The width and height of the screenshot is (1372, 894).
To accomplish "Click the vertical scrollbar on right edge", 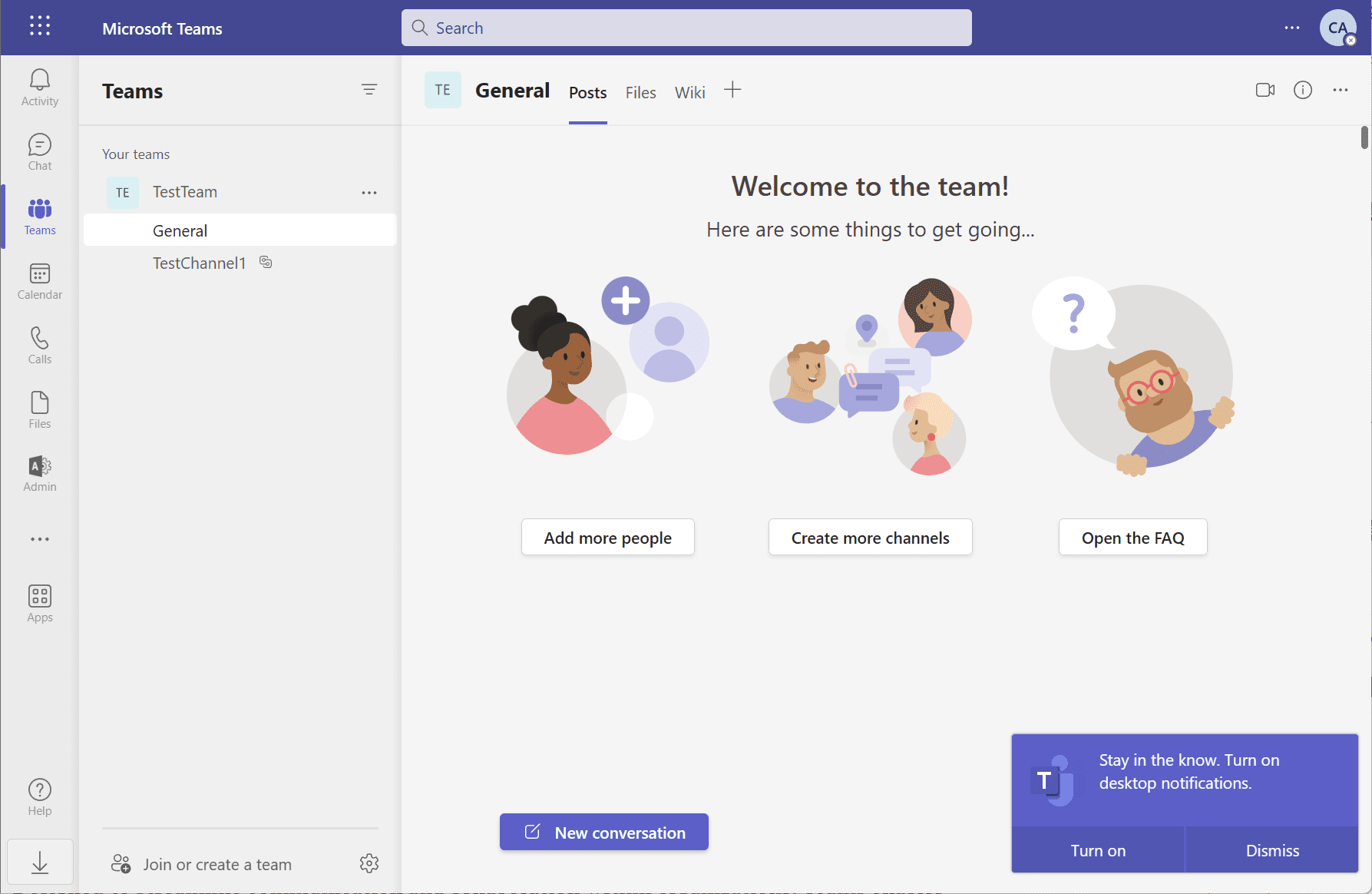I will click(1364, 137).
